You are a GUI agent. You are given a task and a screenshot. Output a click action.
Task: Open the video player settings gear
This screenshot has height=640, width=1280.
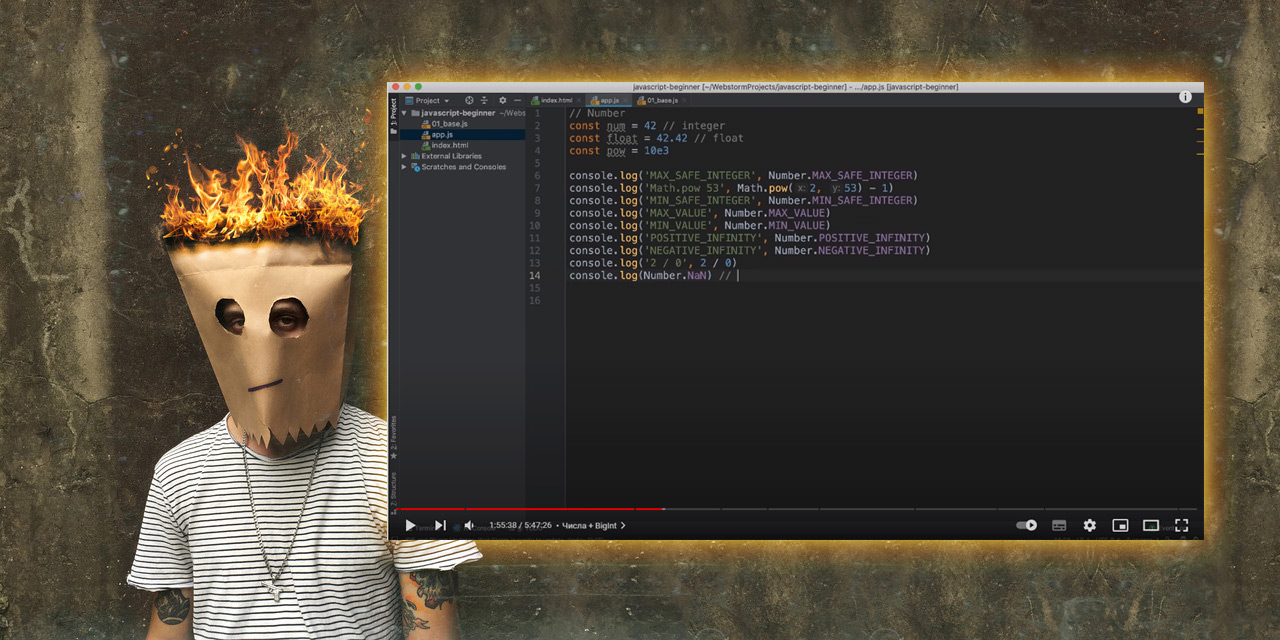pos(1089,525)
